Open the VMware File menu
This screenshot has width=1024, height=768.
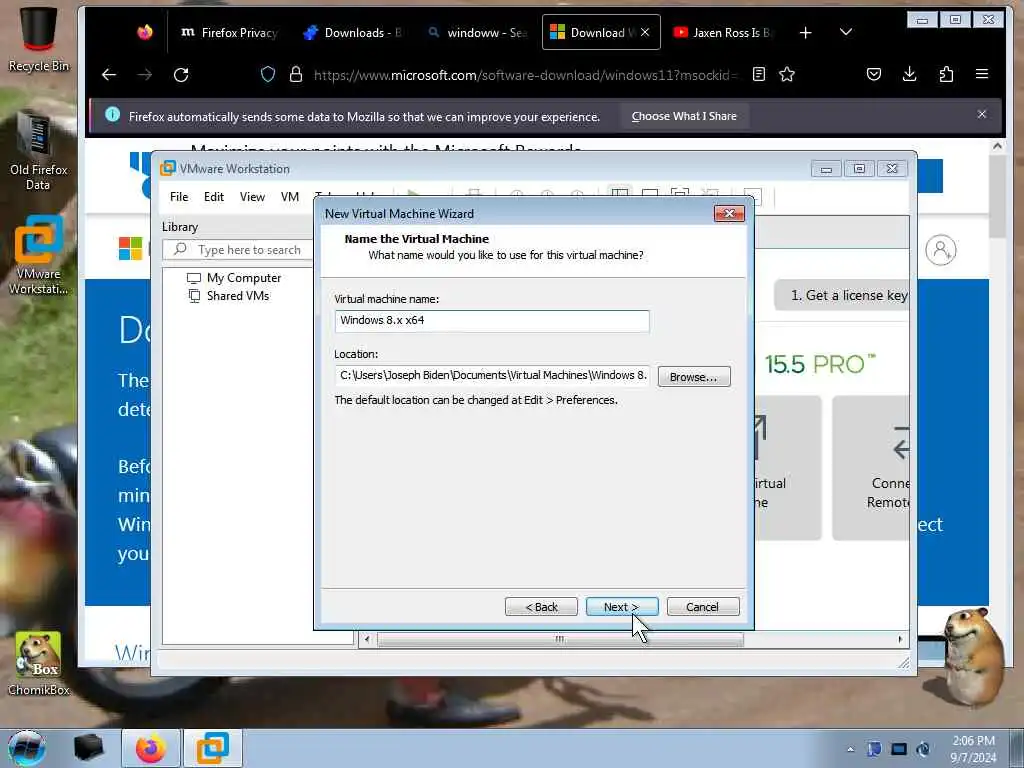(x=178, y=197)
